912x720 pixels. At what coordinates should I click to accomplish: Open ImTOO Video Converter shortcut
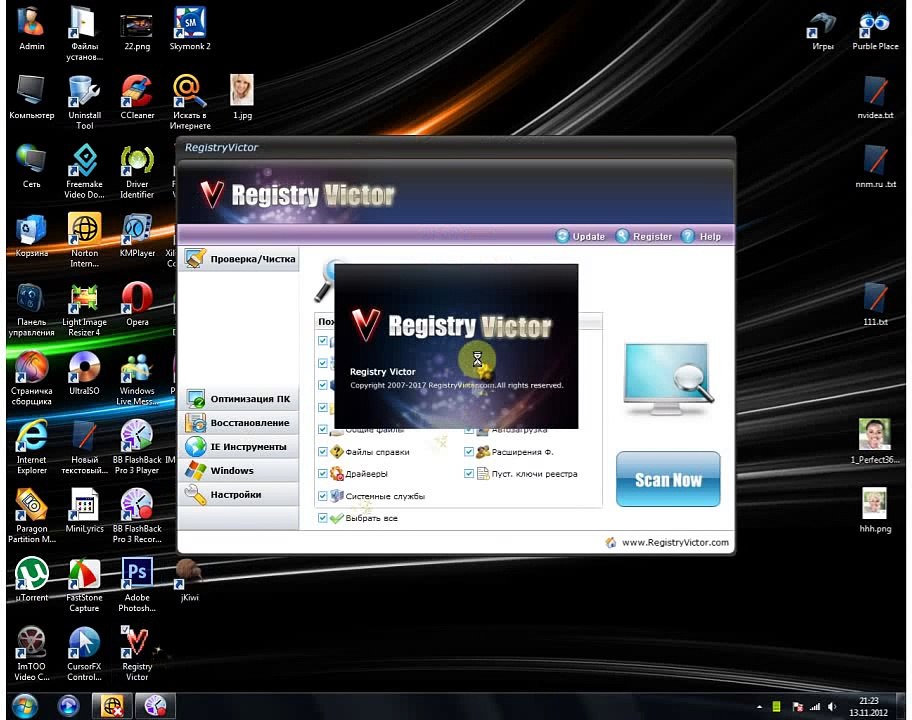click(x=31, y=653)
